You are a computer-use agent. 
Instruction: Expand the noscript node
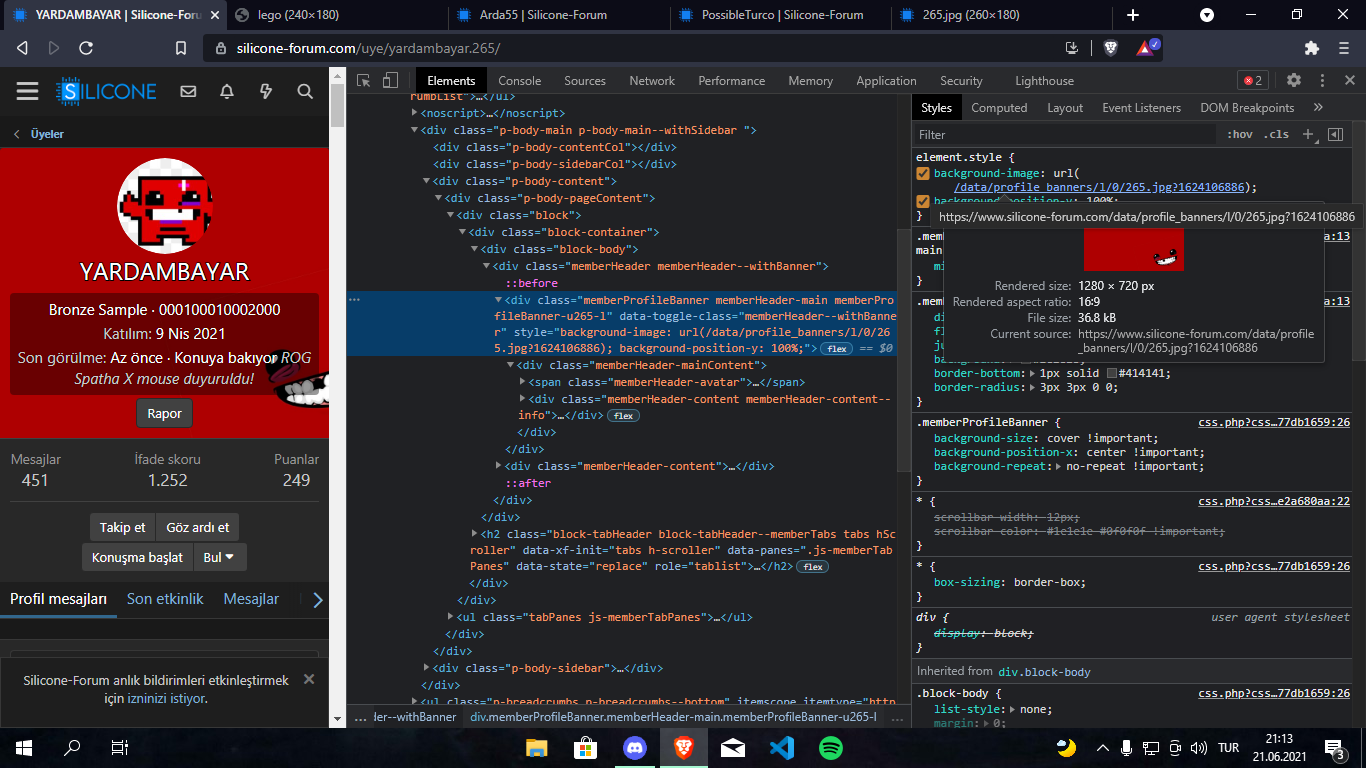tap(414, 113)
